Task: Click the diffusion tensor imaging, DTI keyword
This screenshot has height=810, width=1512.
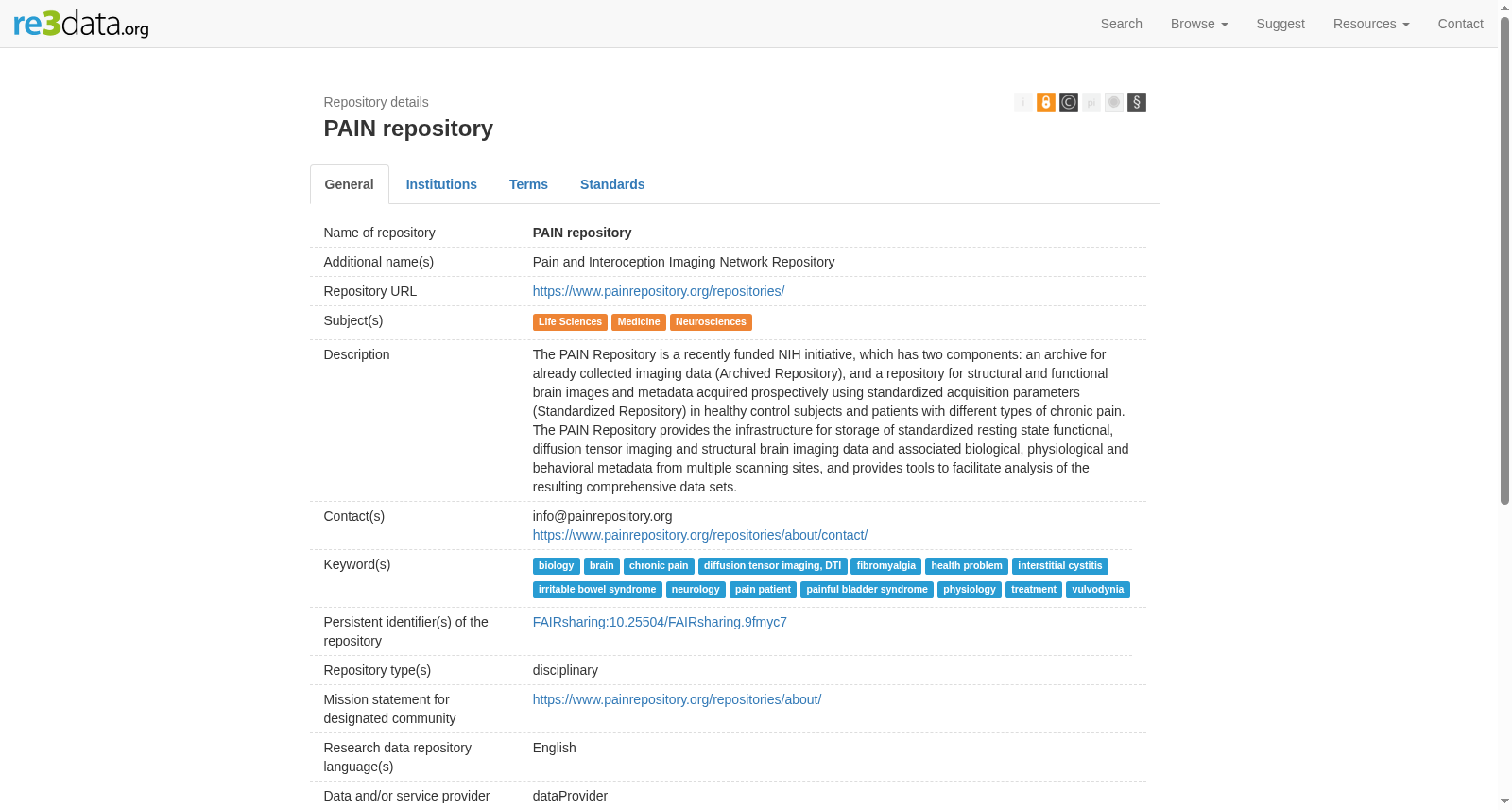Action: pyautogui.click(x=772, y=566)
